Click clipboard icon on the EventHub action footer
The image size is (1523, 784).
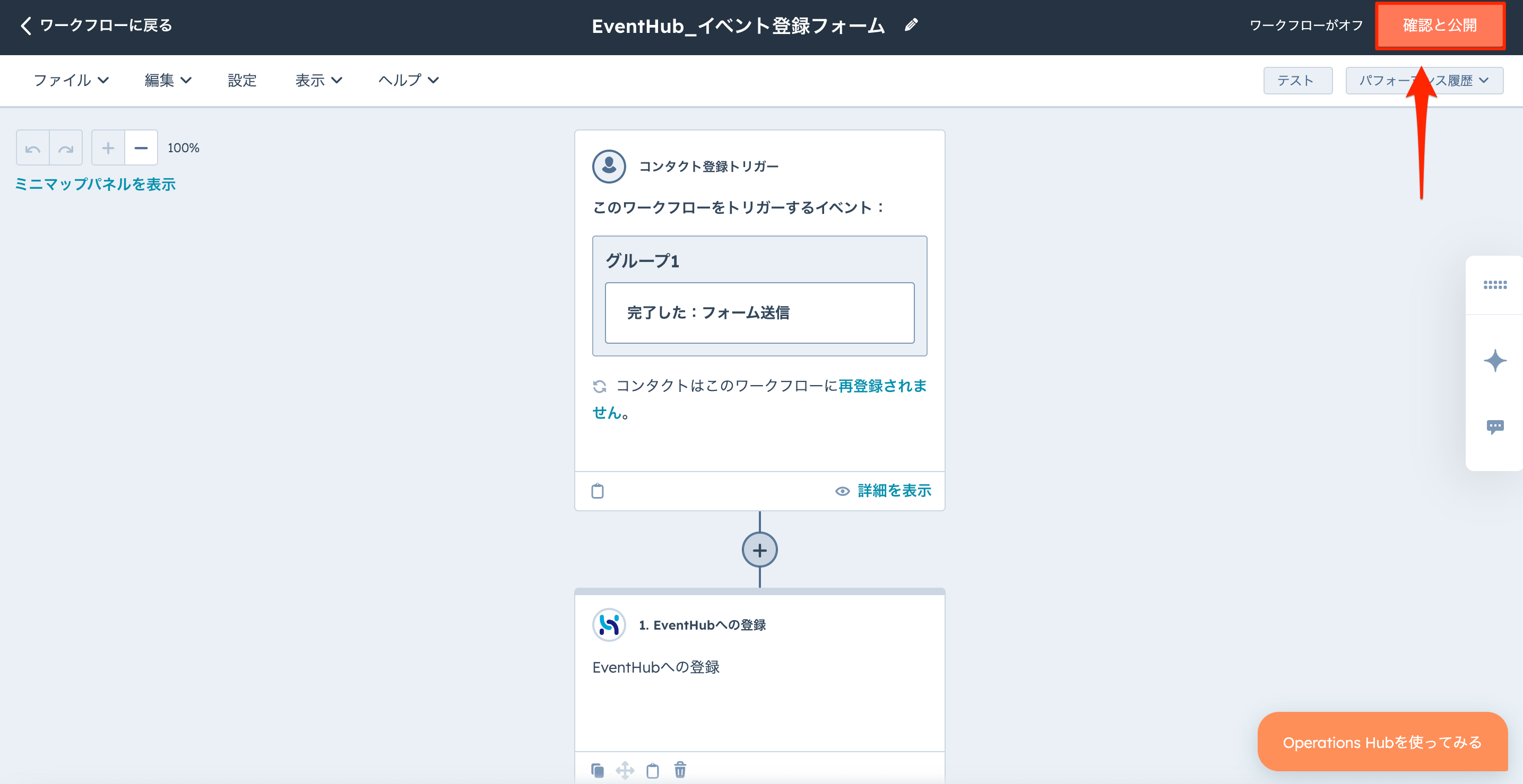(x=653, y=770)
